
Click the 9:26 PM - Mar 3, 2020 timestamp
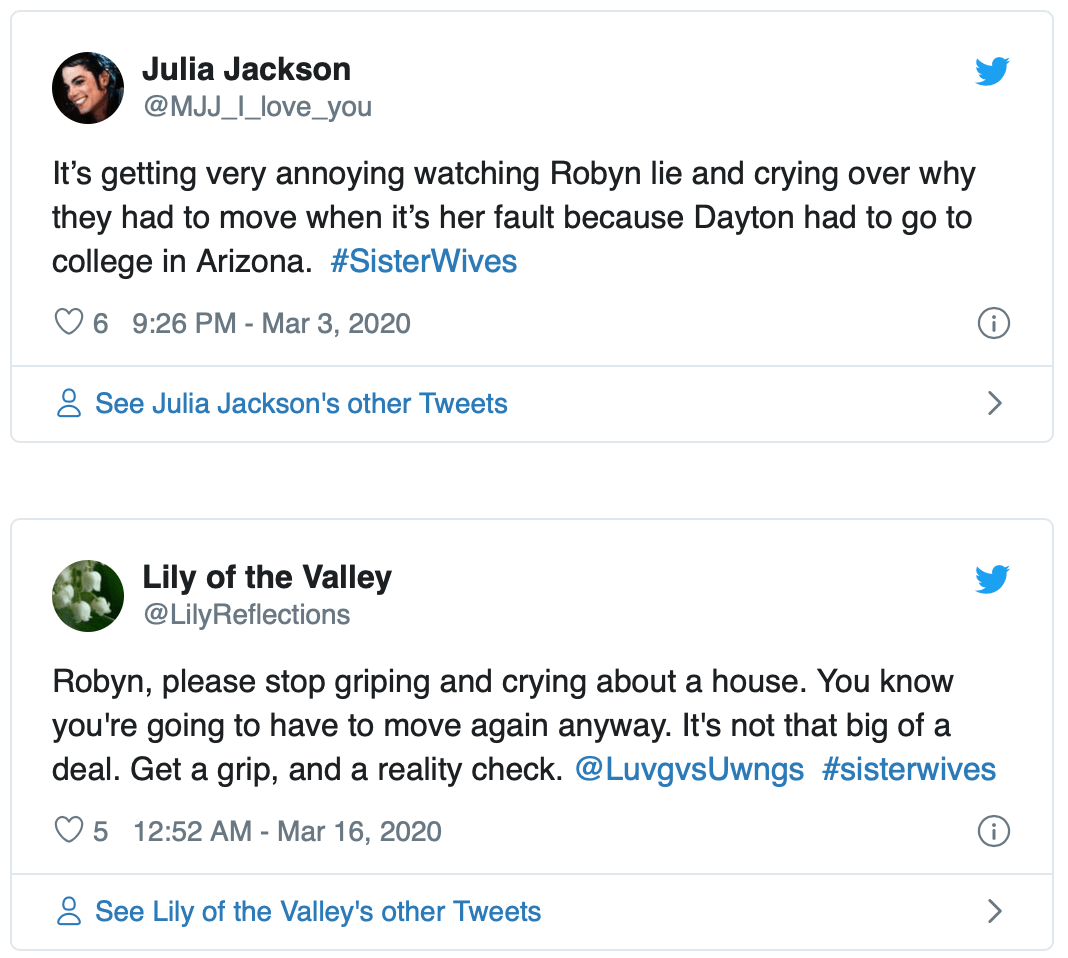pyautogui.click(x=271, y=323)
